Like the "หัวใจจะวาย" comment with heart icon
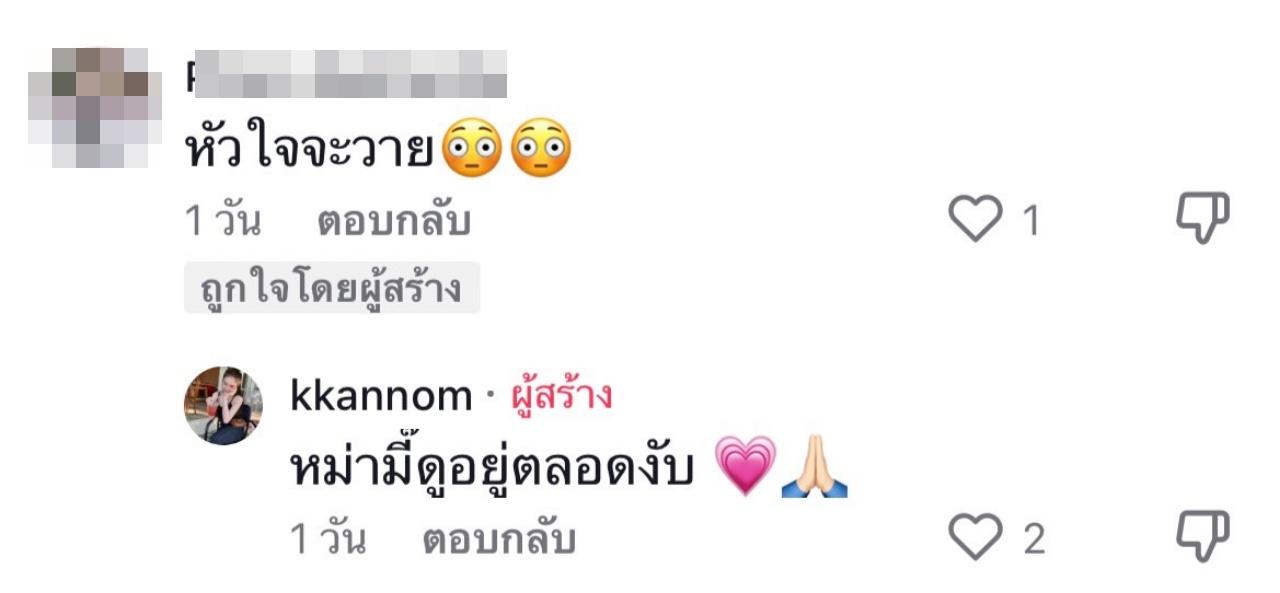 [974, 219]
